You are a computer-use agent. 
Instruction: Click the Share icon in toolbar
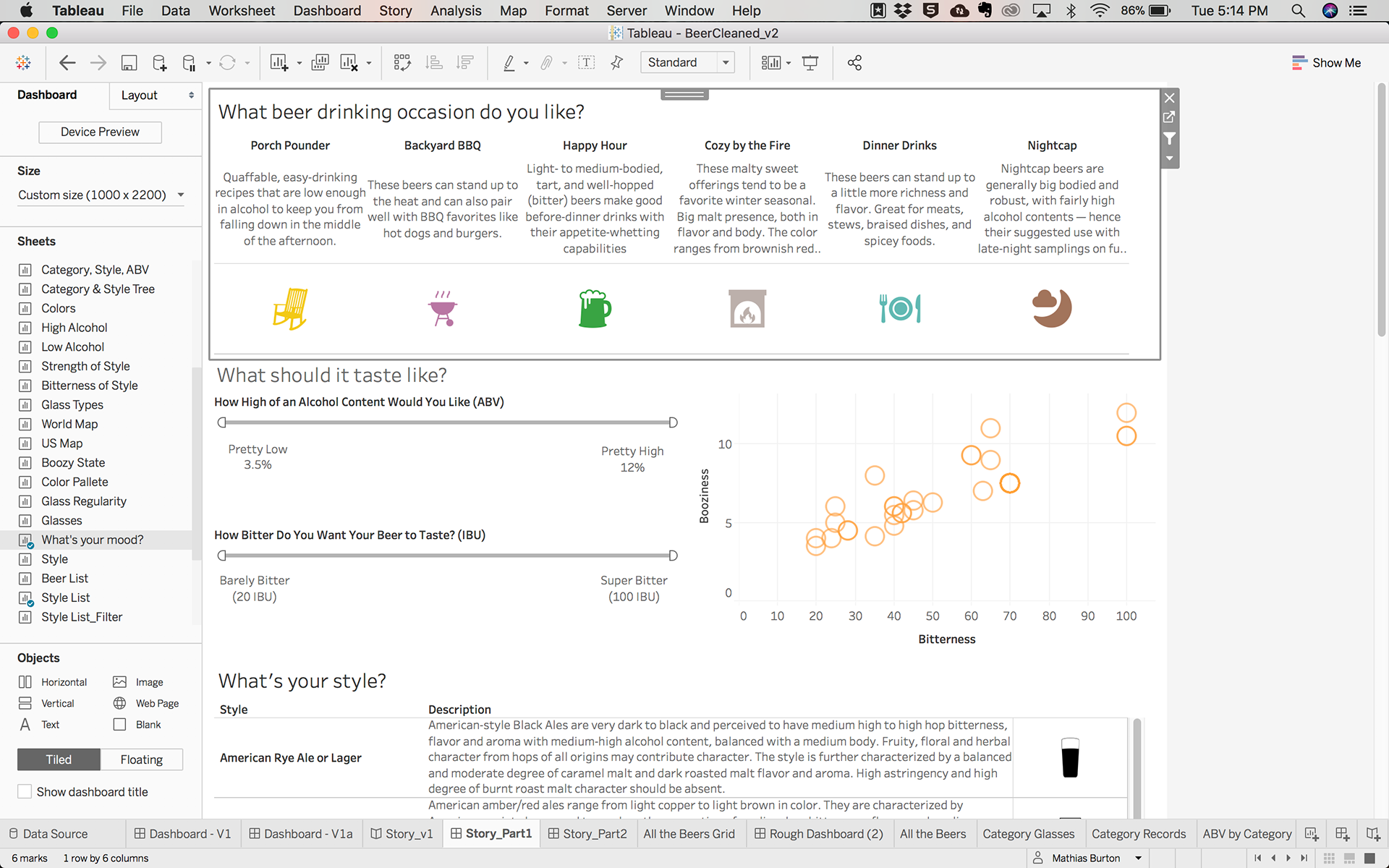pos(854,63)
